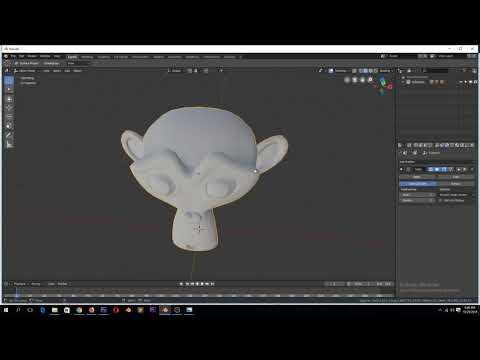Toggle snapping magnet in viewport header
The width and height of the screenshot is (480, 360).
pyautogui.click(x=196, y=71)
